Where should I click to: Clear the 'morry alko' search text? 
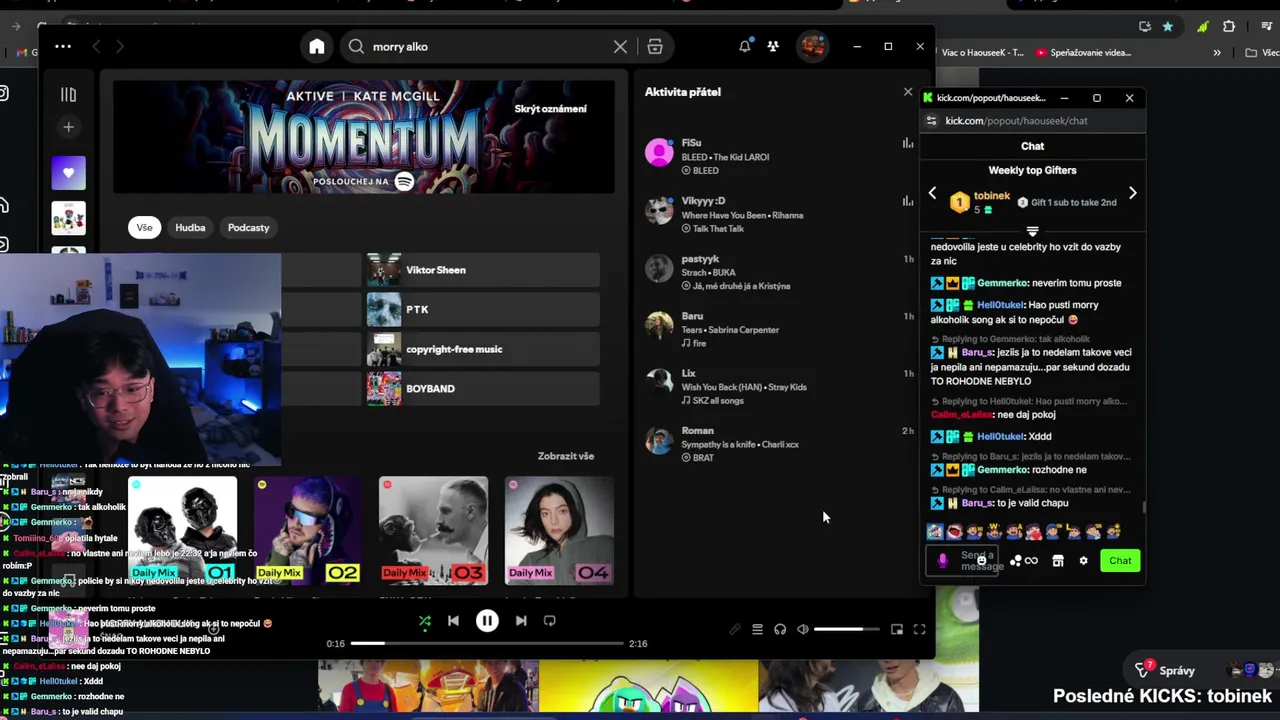click(620, 47)
